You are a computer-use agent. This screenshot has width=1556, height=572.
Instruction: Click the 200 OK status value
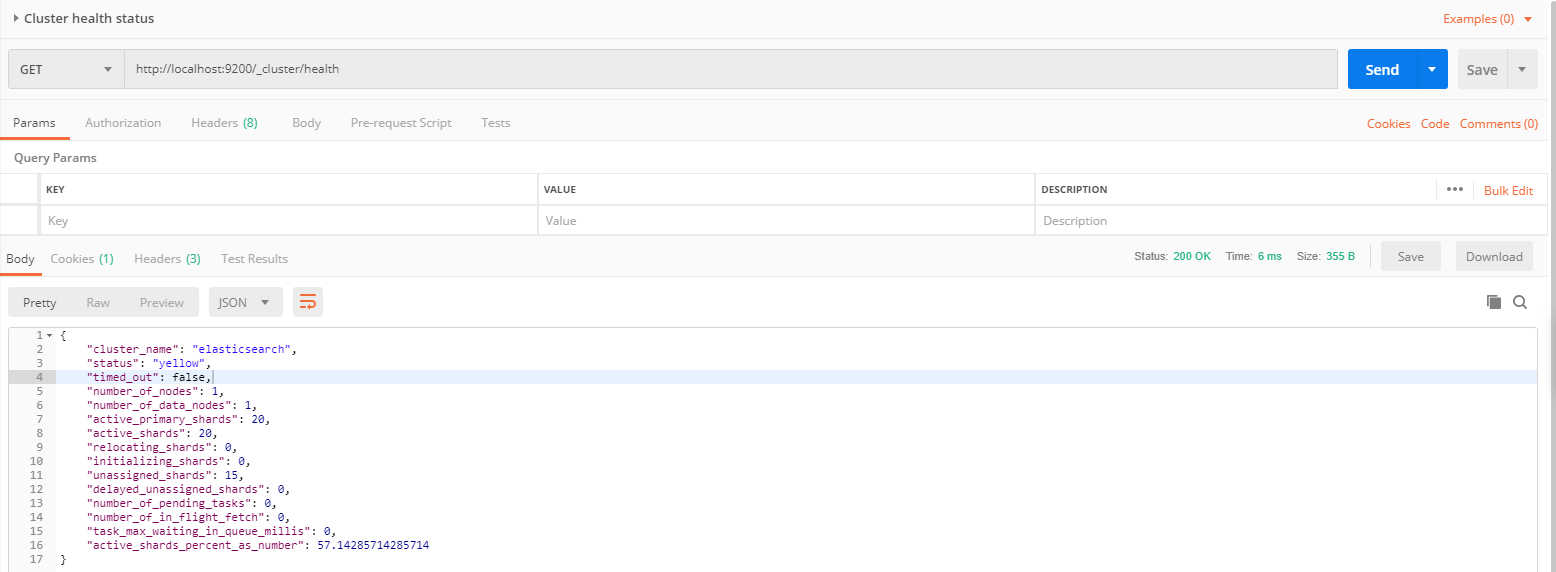point(1192,256)
